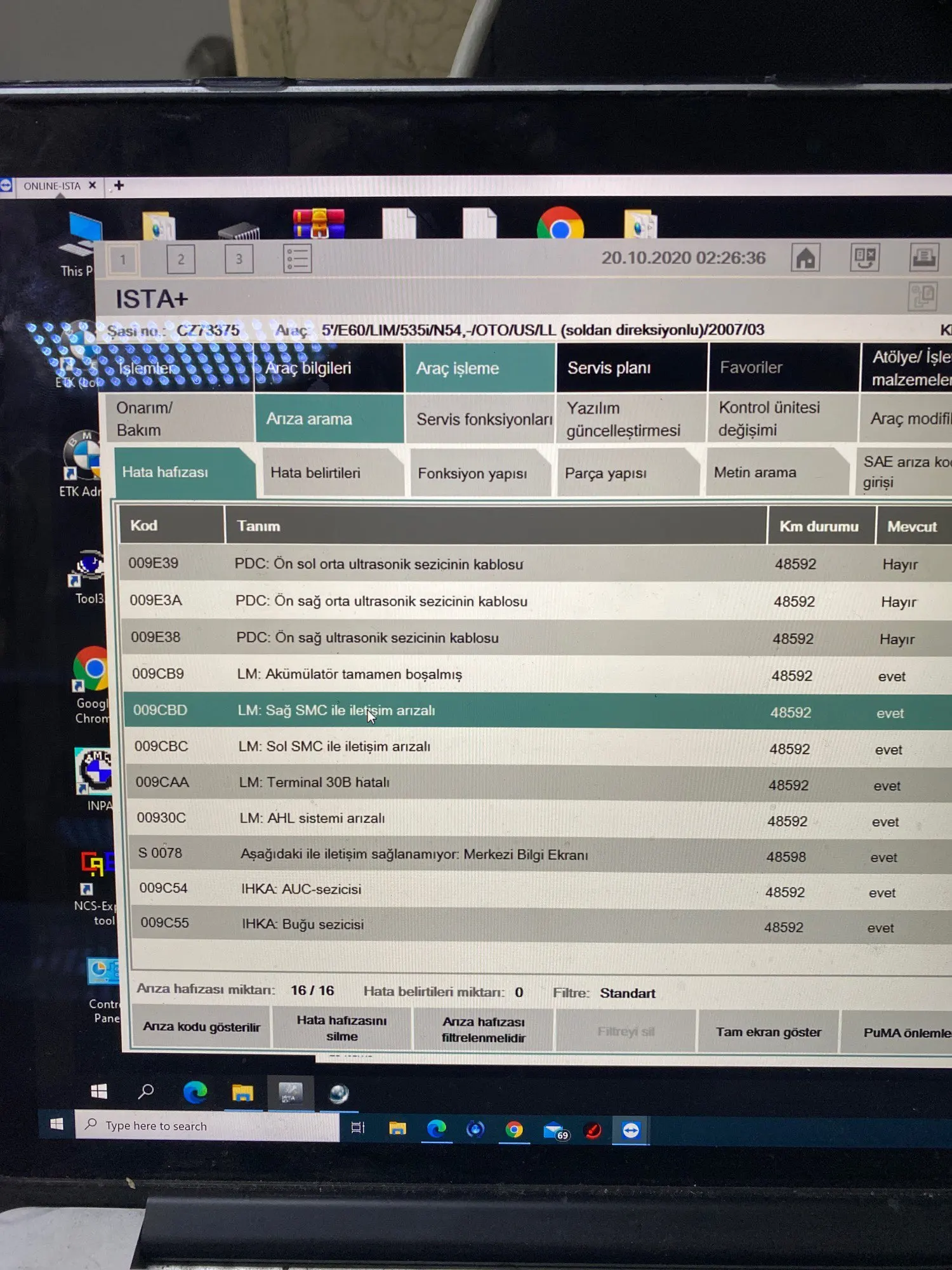Viewport: 952px width, 1270px height.
Task: Open the Favoriler tab
Action: click(x=784, y=367)
